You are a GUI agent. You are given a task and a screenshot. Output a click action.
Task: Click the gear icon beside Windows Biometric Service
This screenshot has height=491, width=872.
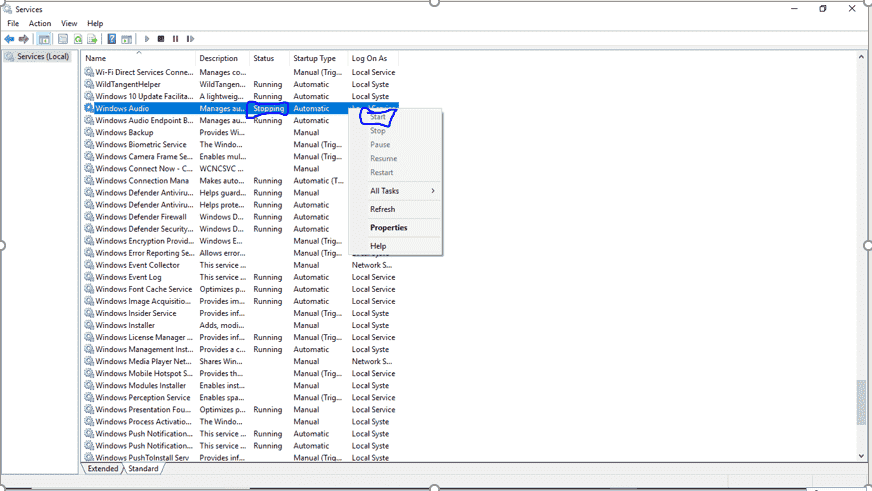coord(89,145)
